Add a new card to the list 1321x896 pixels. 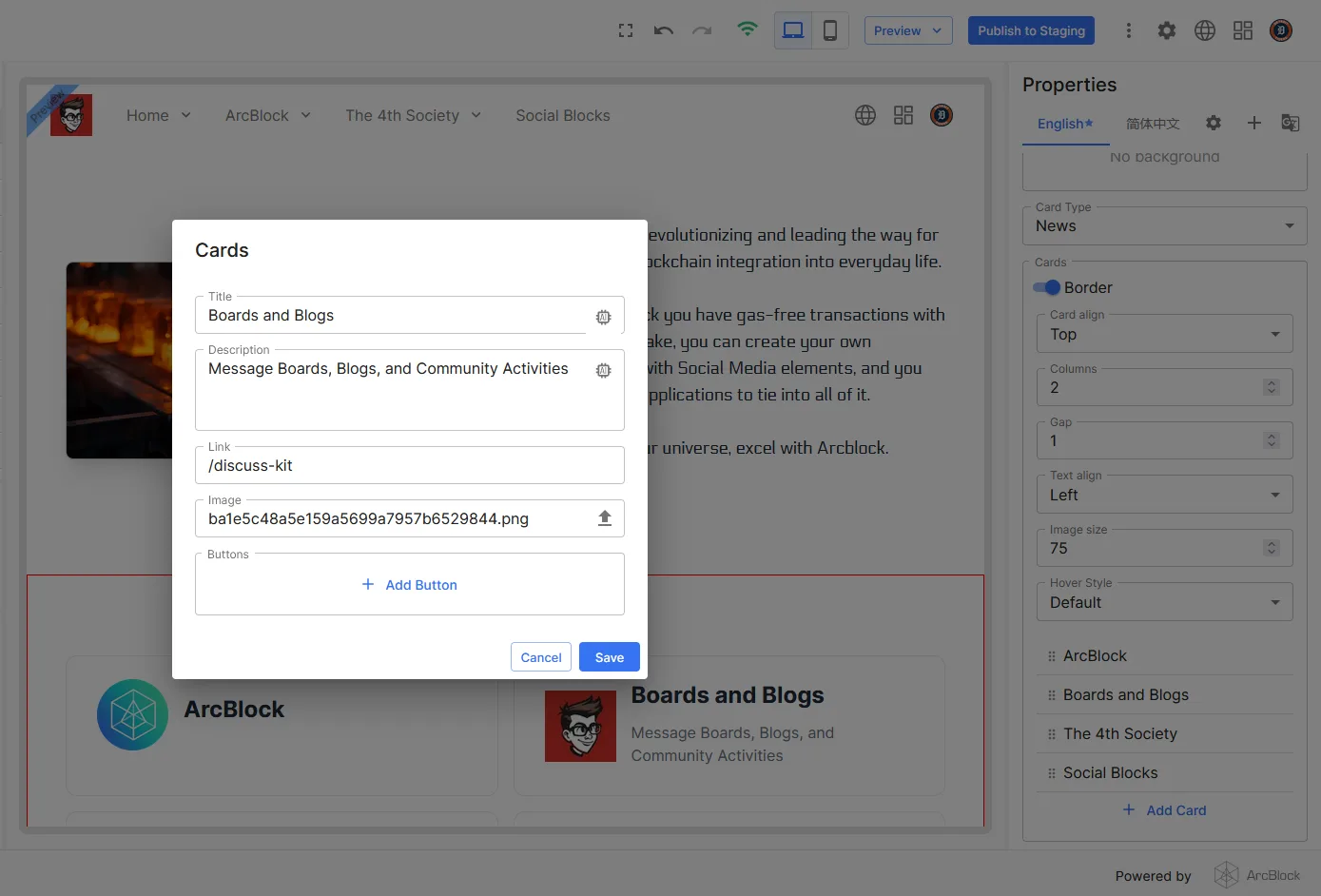click(x=1165, y=810)
